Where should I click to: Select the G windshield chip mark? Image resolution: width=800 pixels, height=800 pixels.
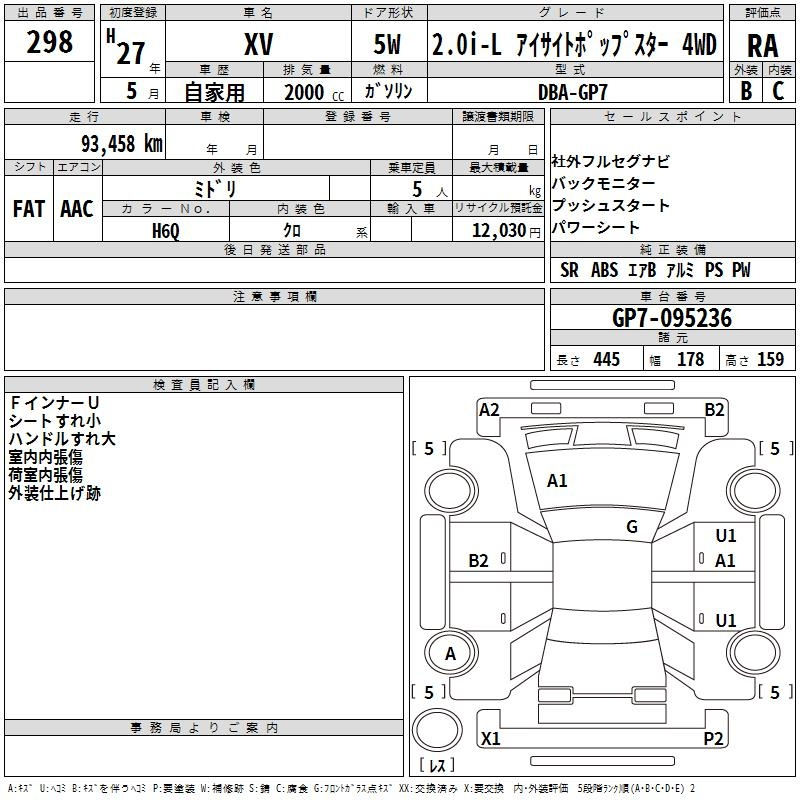(x=632, y=527)
